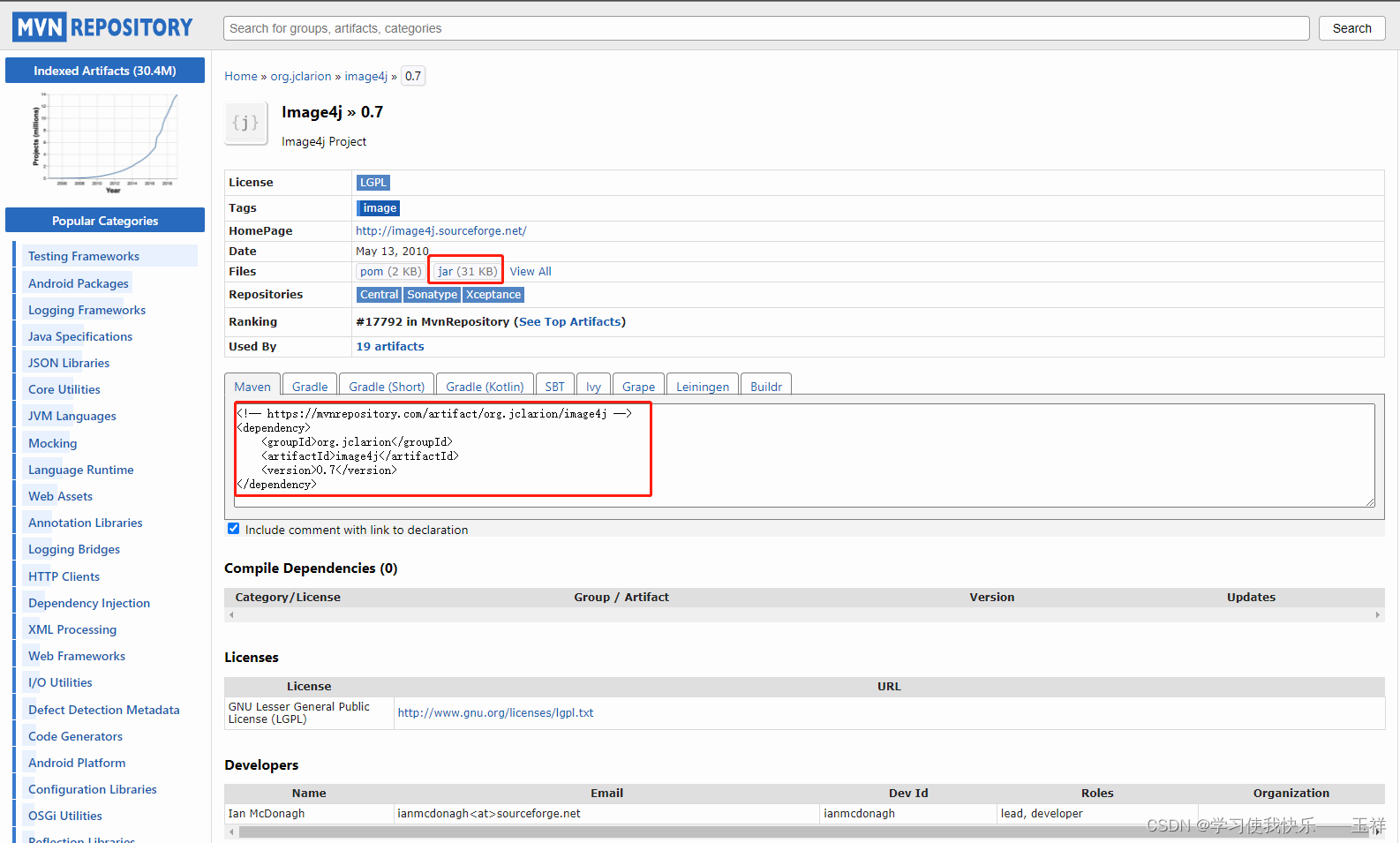Download the pom (2 KB) file

click(390, 271)
